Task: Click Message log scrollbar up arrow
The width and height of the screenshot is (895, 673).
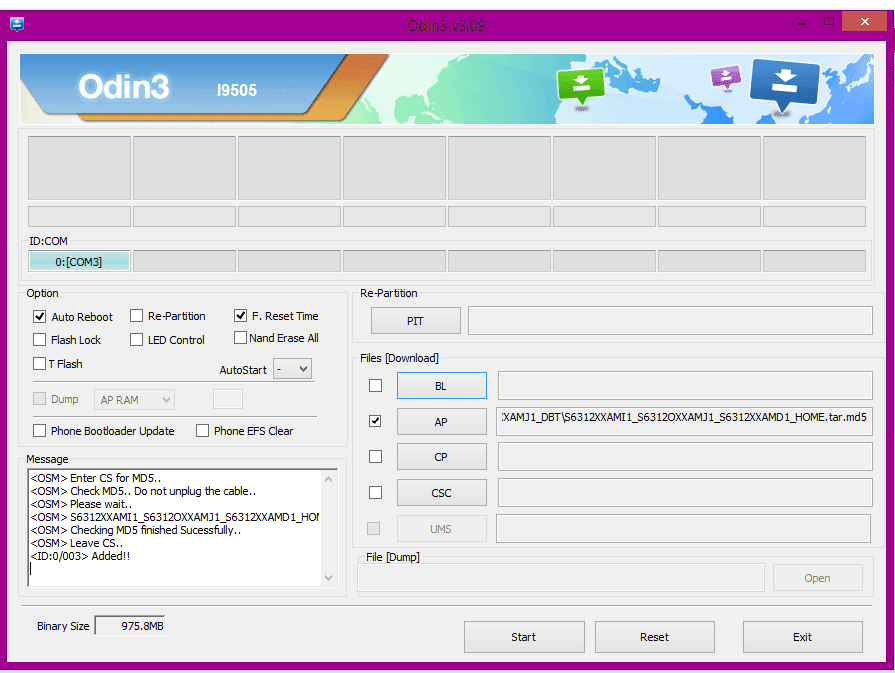Action: point(328,479)
